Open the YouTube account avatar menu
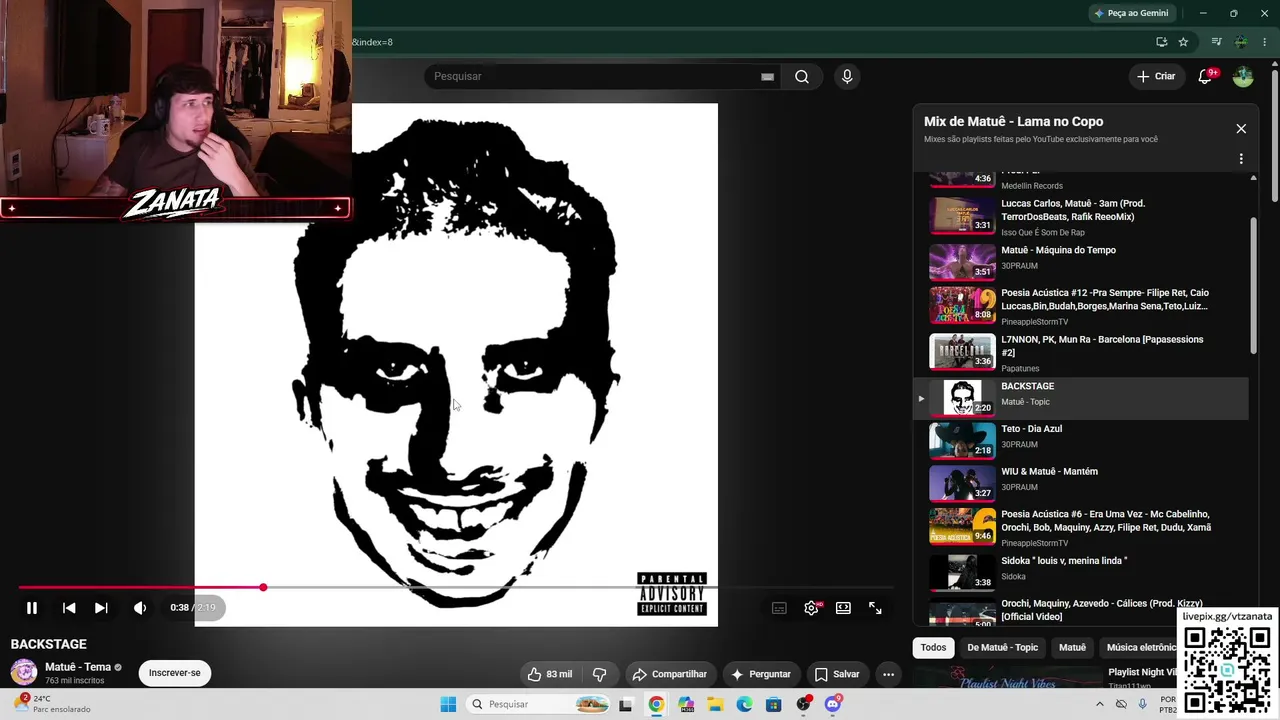Image resolution: width=1280 pixels, height=720 pixels. [1243, 77]
